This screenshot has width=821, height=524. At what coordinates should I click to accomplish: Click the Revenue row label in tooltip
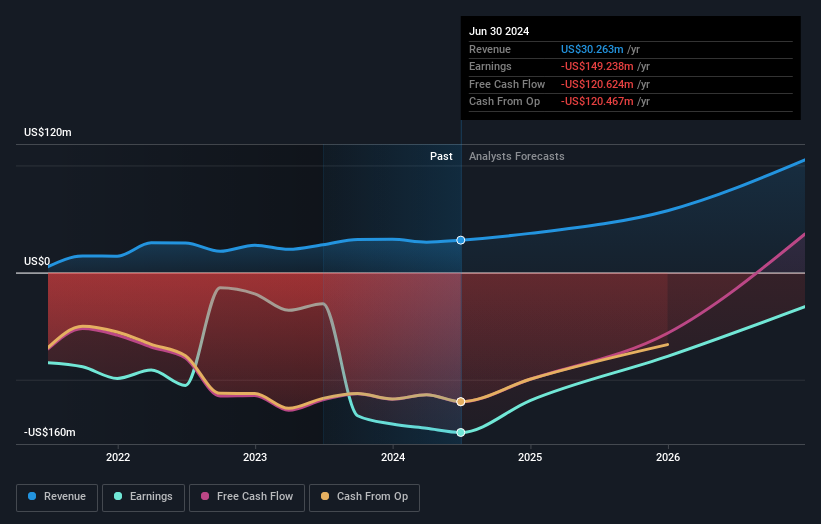point(490,49)
